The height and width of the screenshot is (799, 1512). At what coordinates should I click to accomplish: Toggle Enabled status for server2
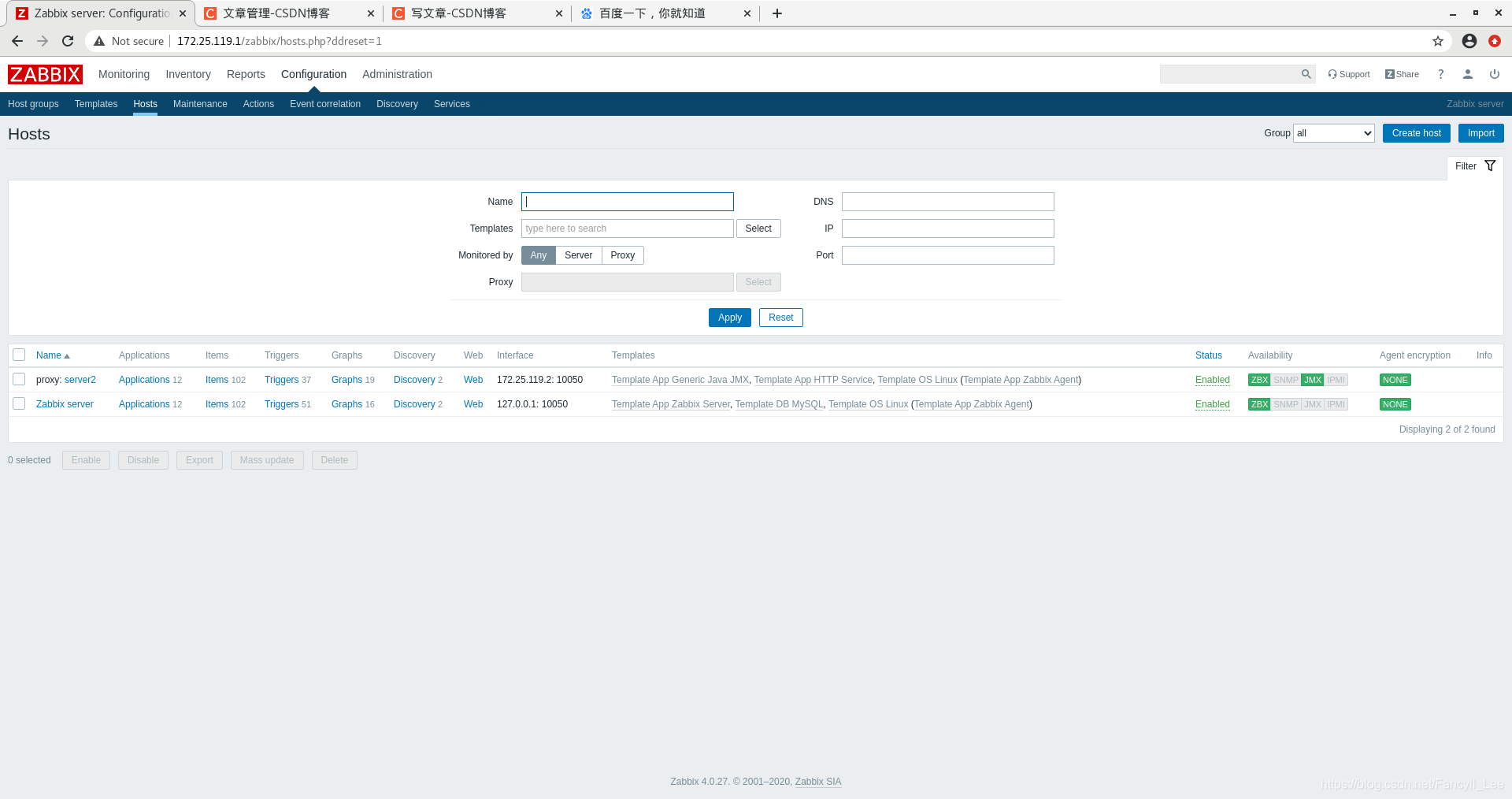[1212, 380]
